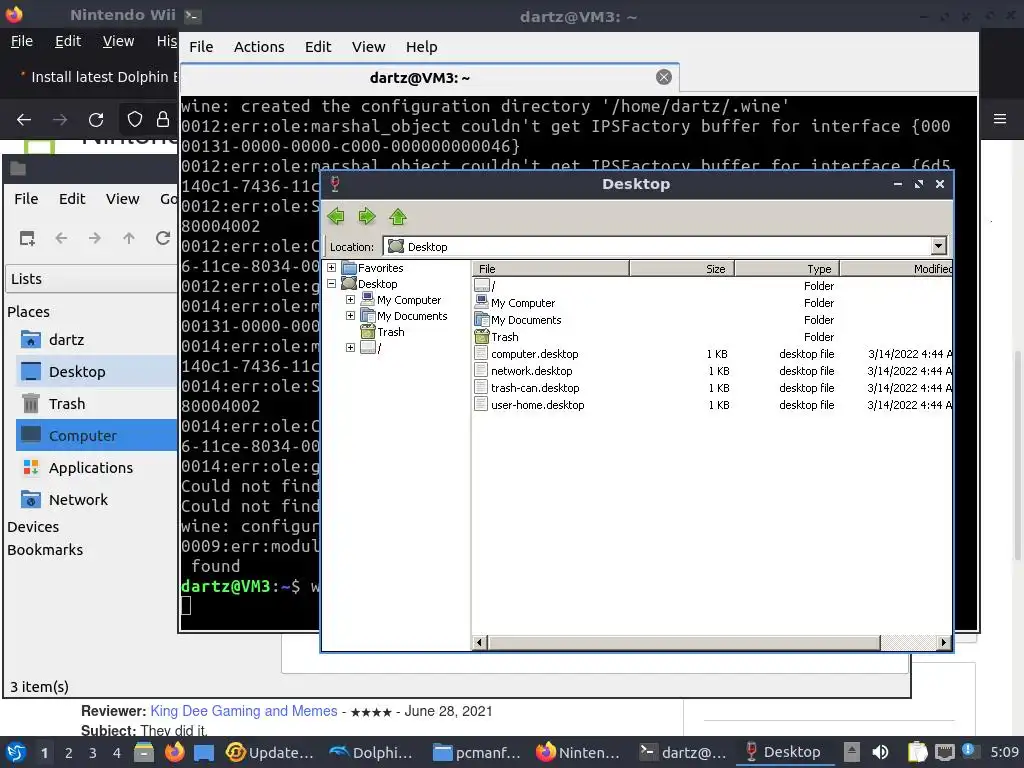The height and width of the screenshot is (768, 1024).
Task: Sort by the Size column header
Action: click(x=682, y=268)
